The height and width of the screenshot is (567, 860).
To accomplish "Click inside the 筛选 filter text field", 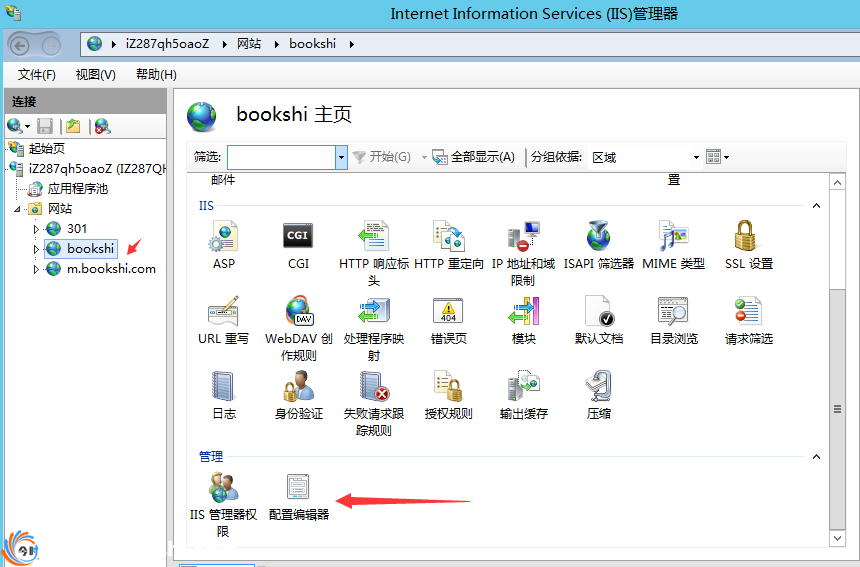I will [x=281, y=157].
